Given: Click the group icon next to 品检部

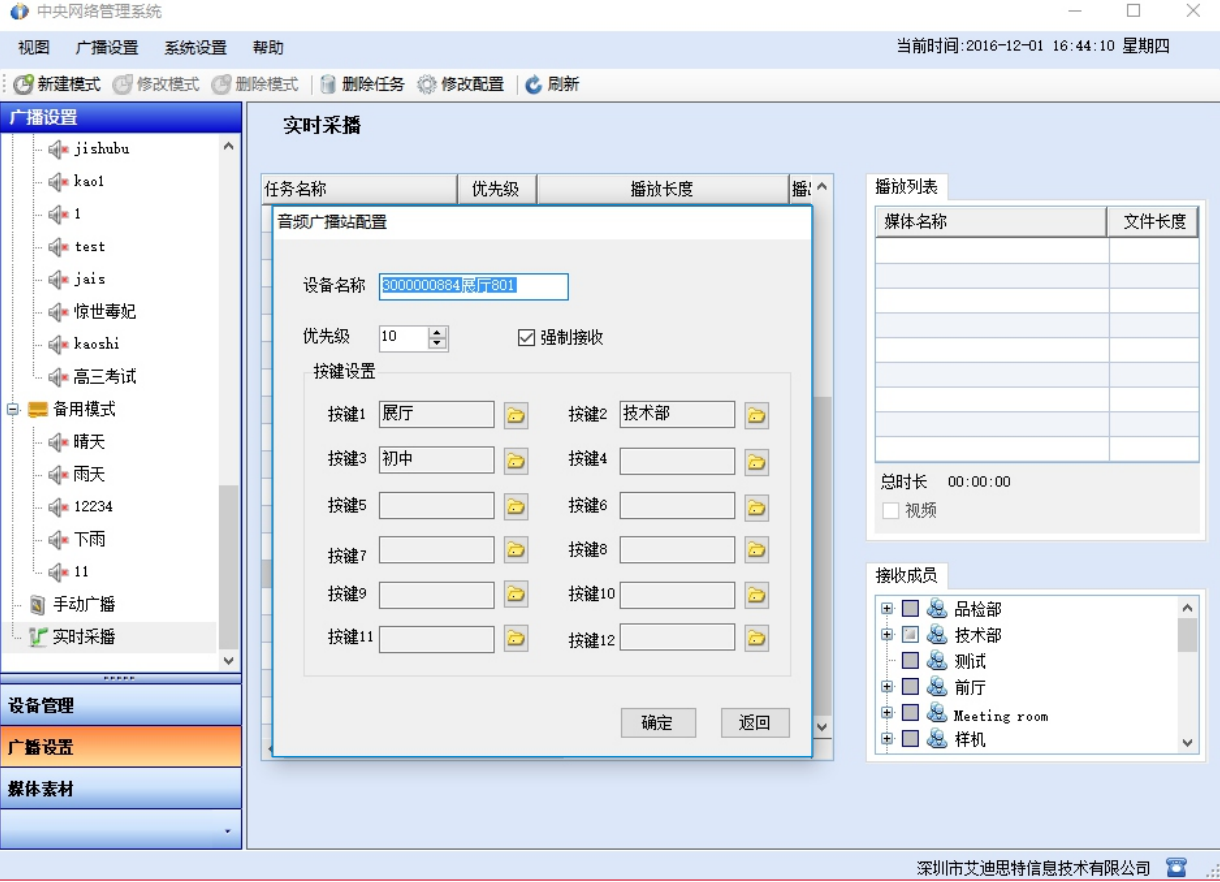Looking at the screenshot, I should pyautogui.click(x=937, y=608).
